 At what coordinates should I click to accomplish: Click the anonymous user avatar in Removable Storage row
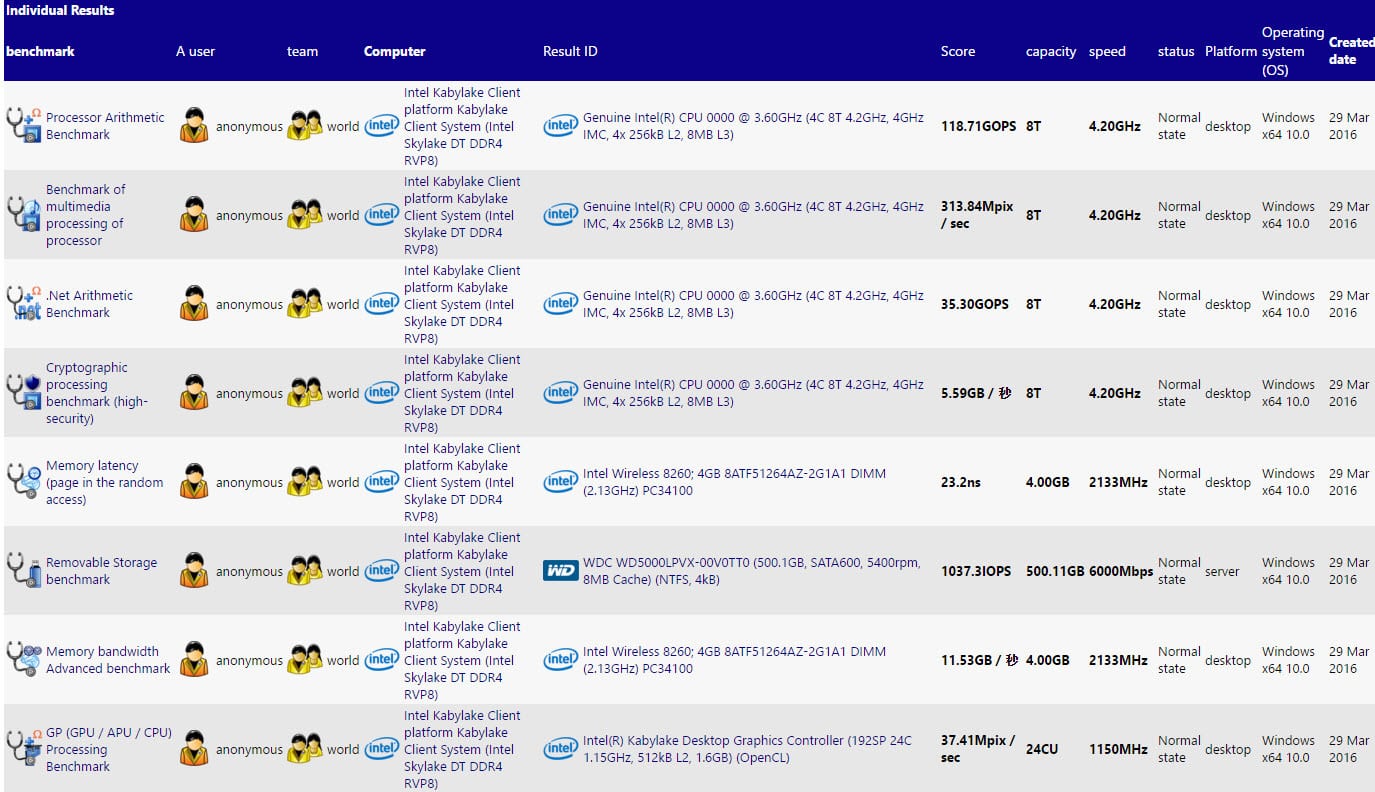coord(194,571)
